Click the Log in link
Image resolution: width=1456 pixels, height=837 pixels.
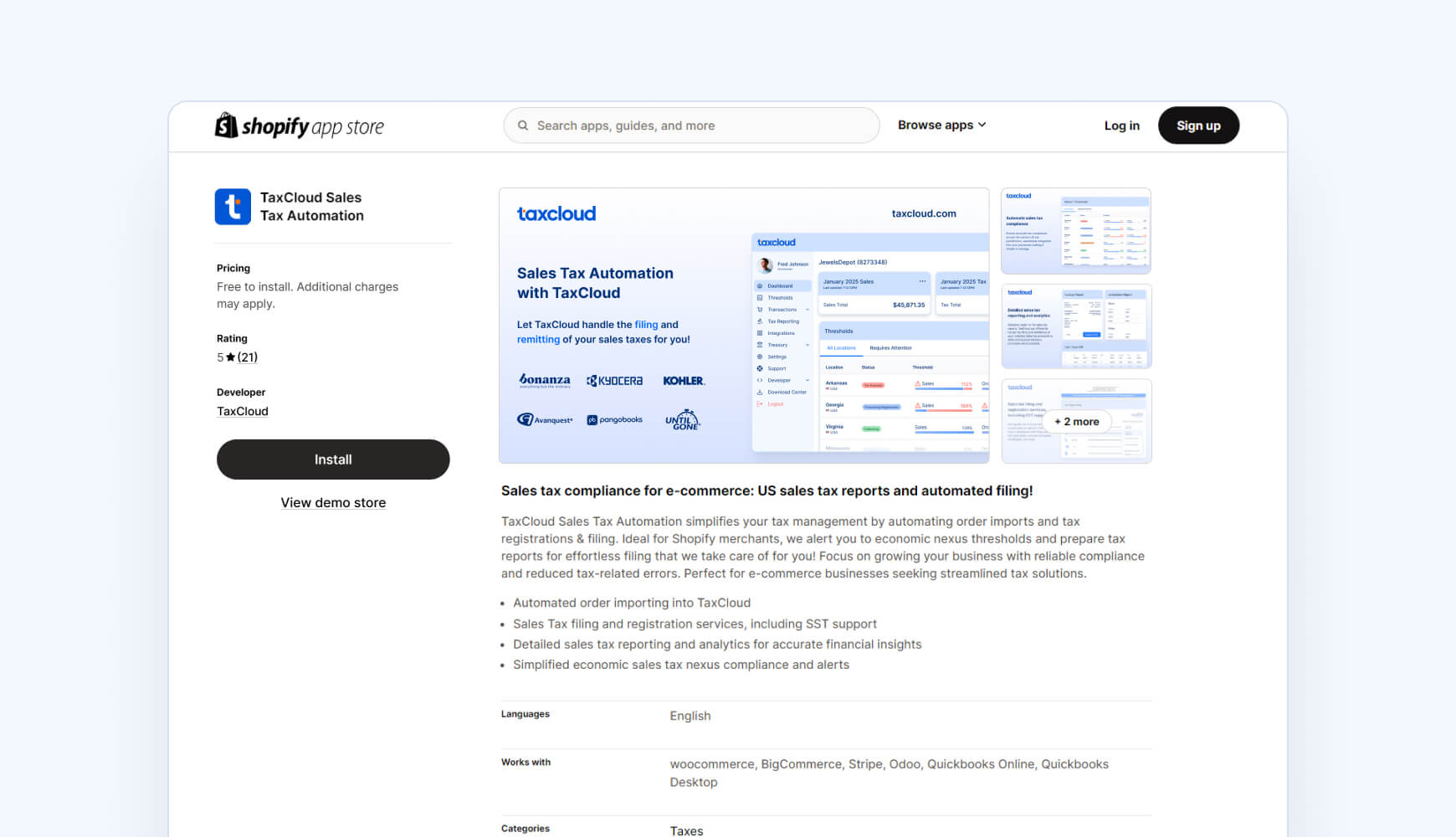pyautogui.click(x=1121, y=126)
